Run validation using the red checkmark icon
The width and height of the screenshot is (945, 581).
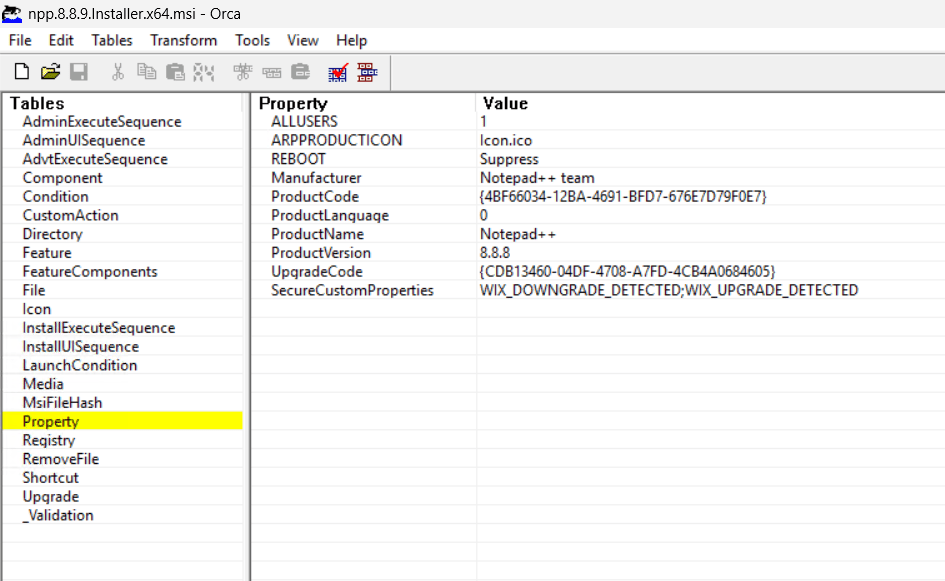pos(338,71)
